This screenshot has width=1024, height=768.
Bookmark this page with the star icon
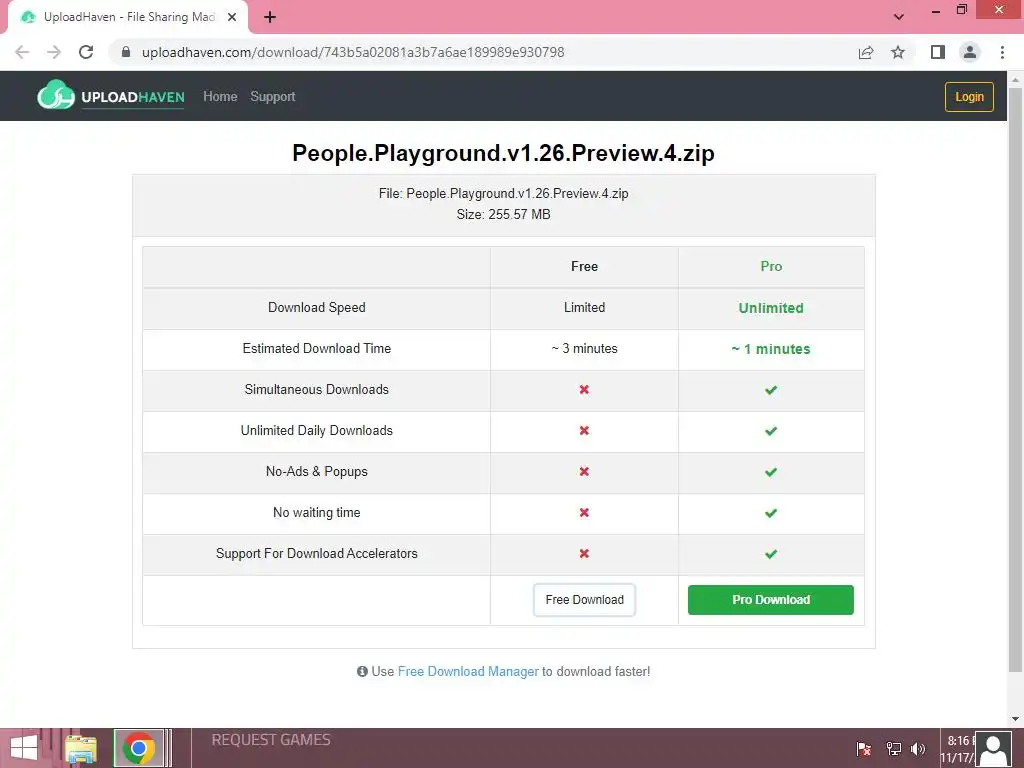pyautogui.click(x=898, y=52)
